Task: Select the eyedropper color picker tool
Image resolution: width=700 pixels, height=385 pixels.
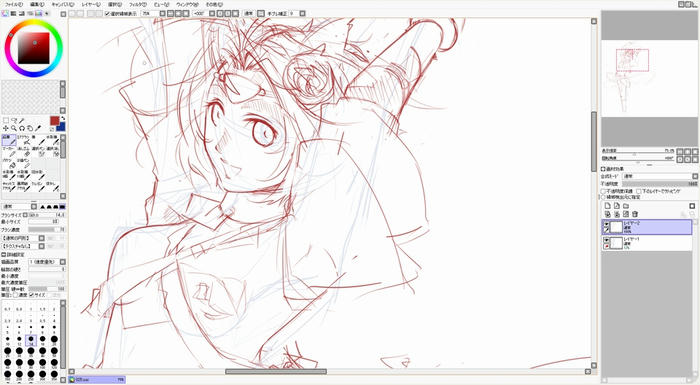Action: click(38, 128)
